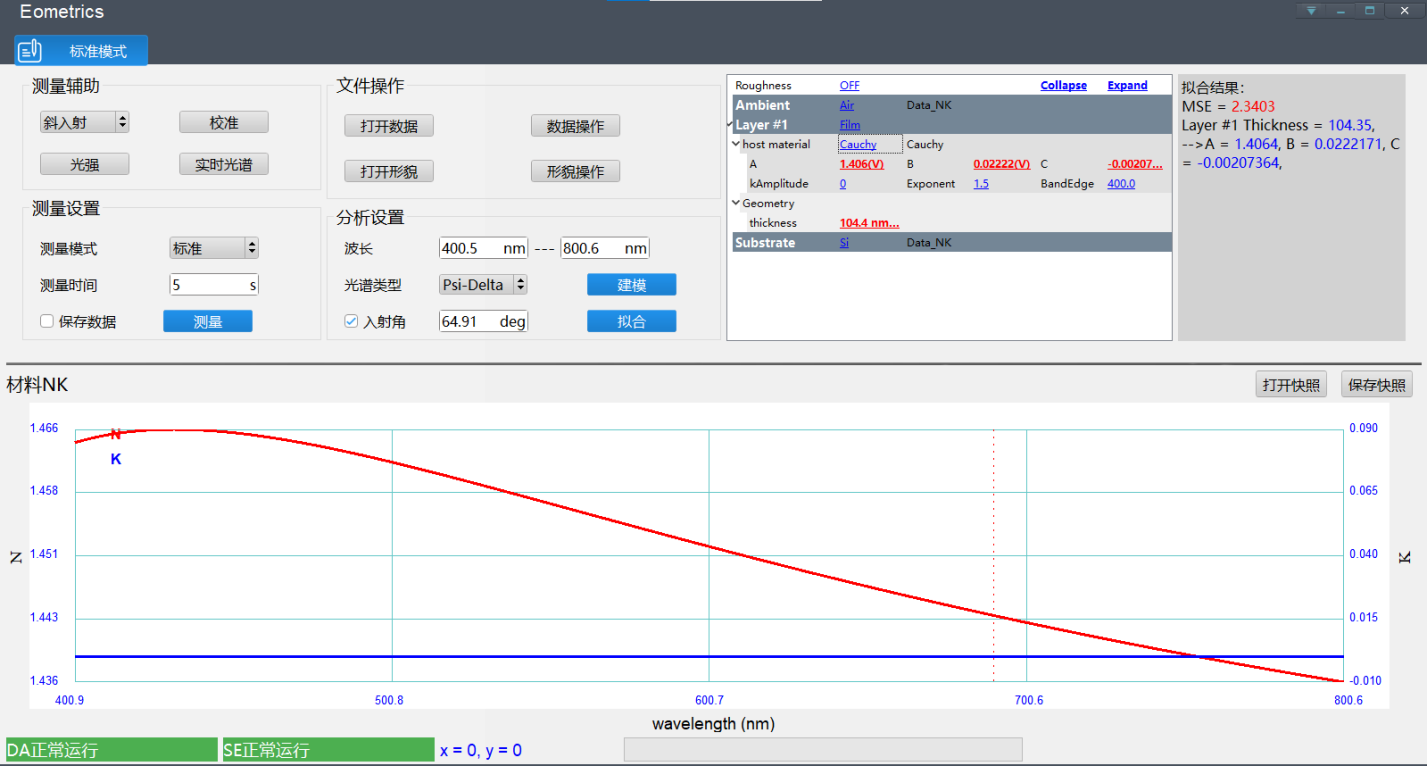Viewport: 1427px width, 766px height.
Task: Collapse the Geometry tree node
Action: [736, 203]
